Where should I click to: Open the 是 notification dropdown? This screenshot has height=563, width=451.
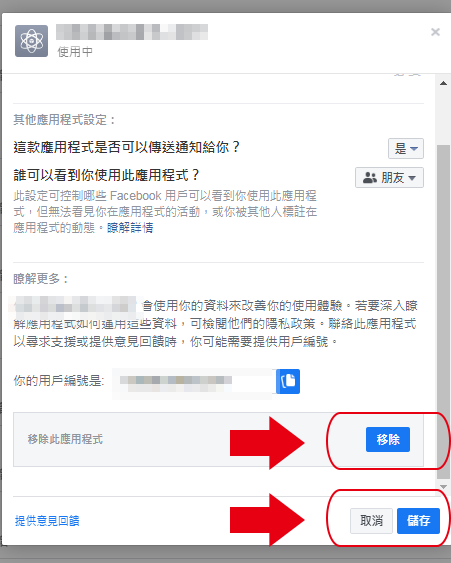(x=406, y=148)
